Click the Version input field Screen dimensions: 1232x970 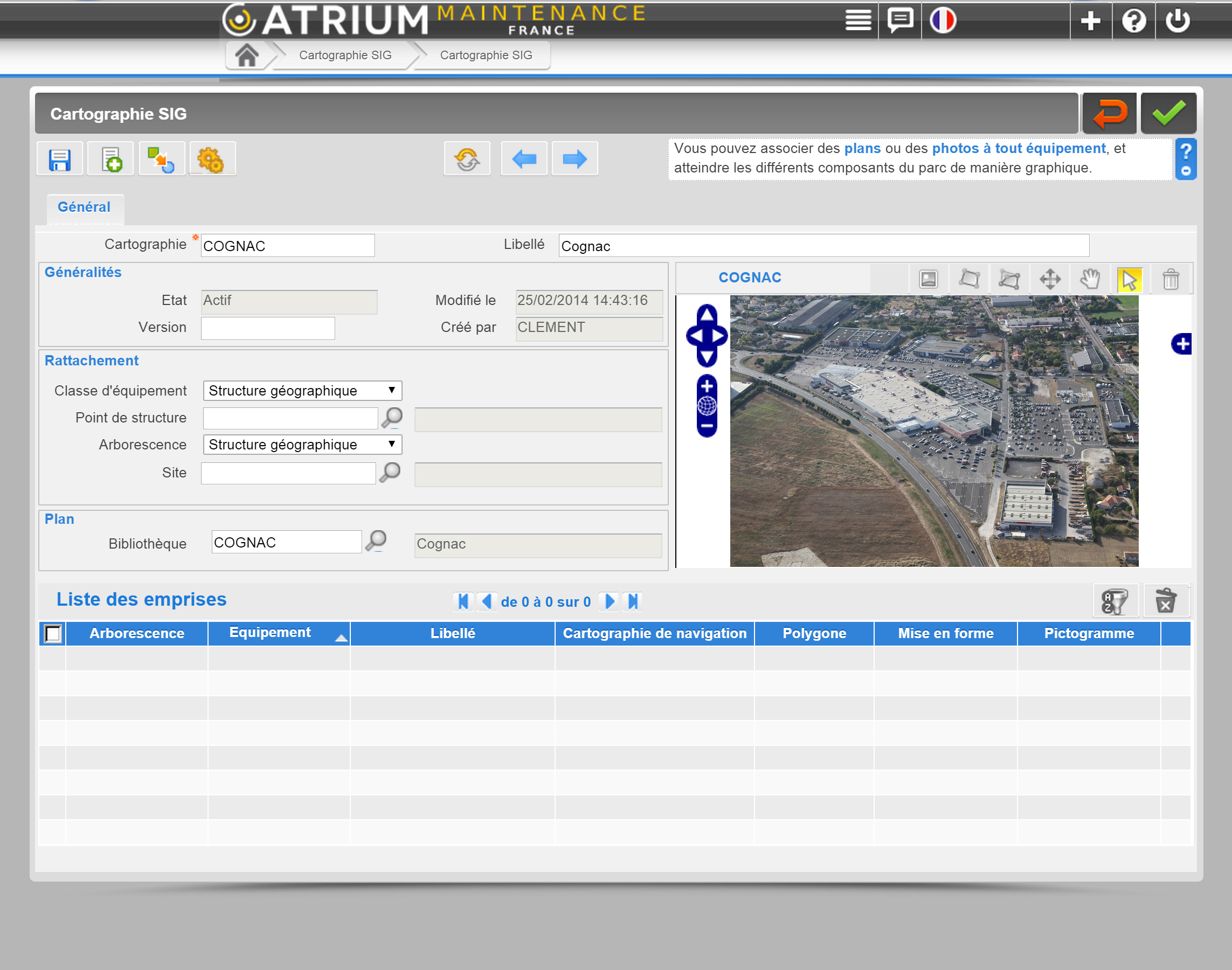[268, 328]
